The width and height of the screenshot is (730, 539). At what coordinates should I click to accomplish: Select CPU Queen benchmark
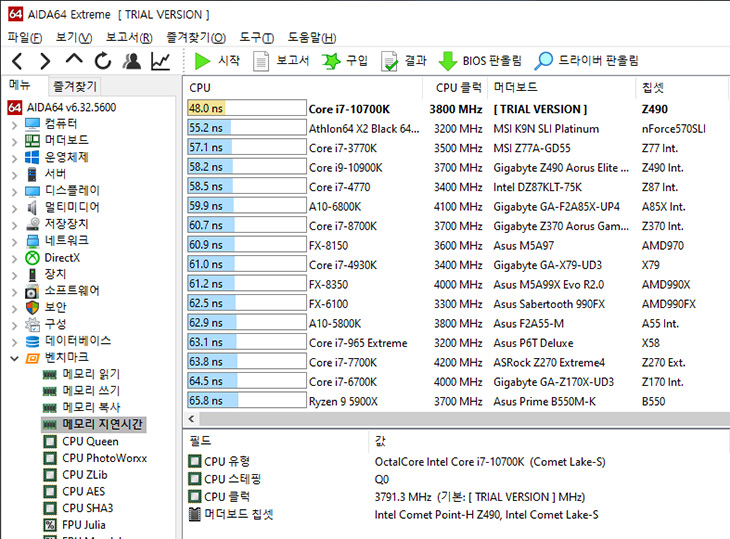(90, 441)
